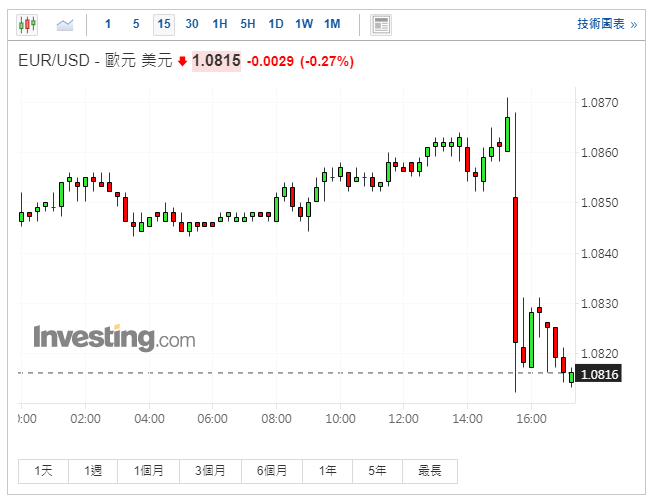This screenshot has height=503, width=652.
Task: Choose the 30 minute interval
Action: (x=192, y=24)
